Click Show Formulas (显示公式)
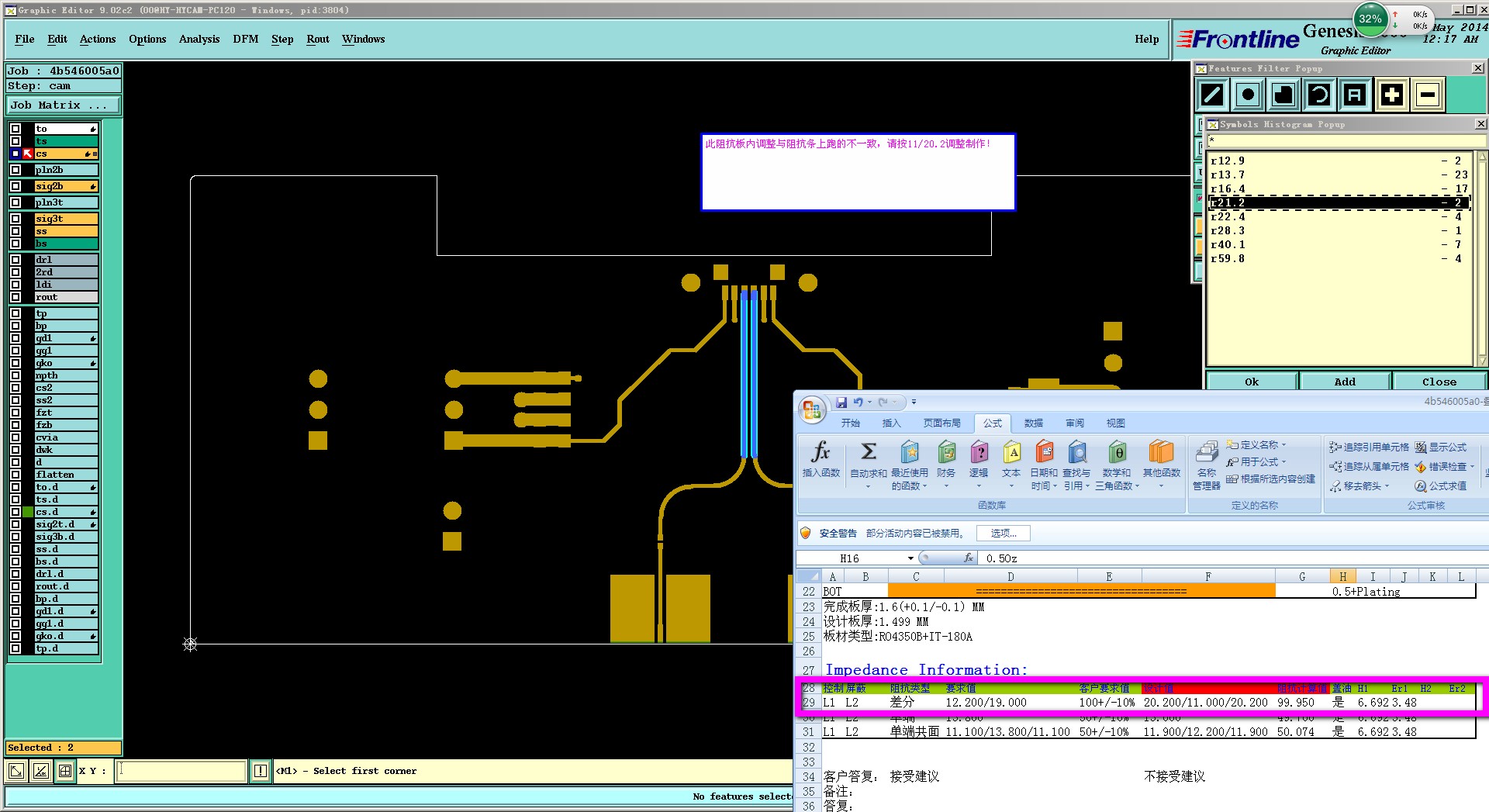Screen dimensions: 1489x812 [1440, 447]
